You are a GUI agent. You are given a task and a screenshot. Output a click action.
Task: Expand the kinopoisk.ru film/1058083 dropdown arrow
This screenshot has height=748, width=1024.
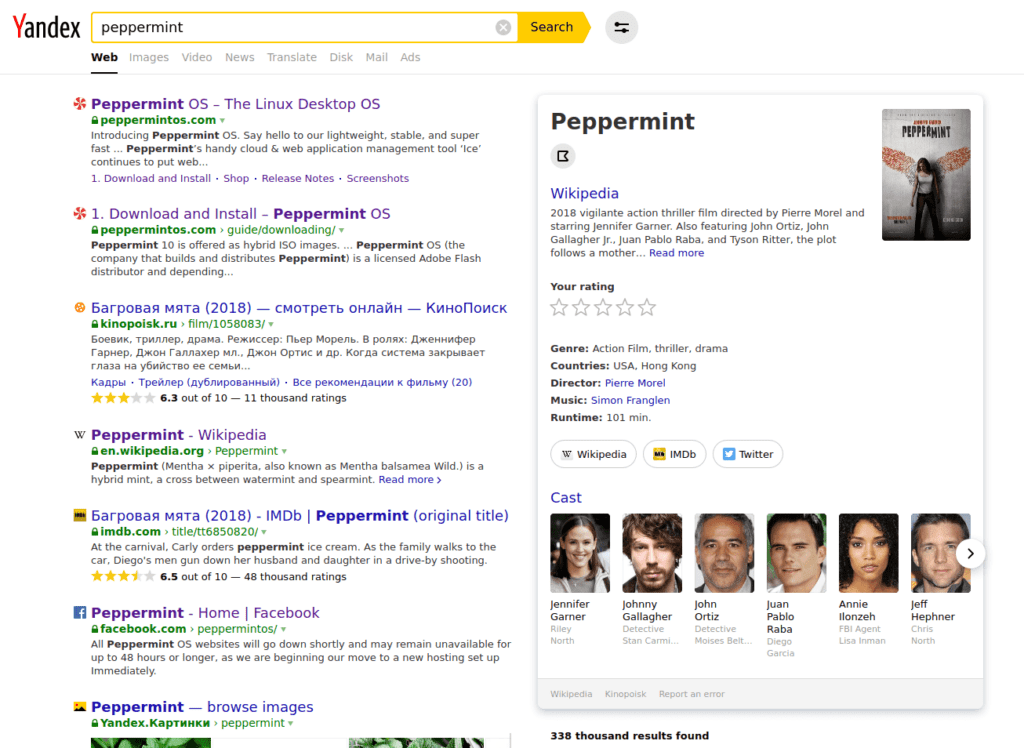271,325
